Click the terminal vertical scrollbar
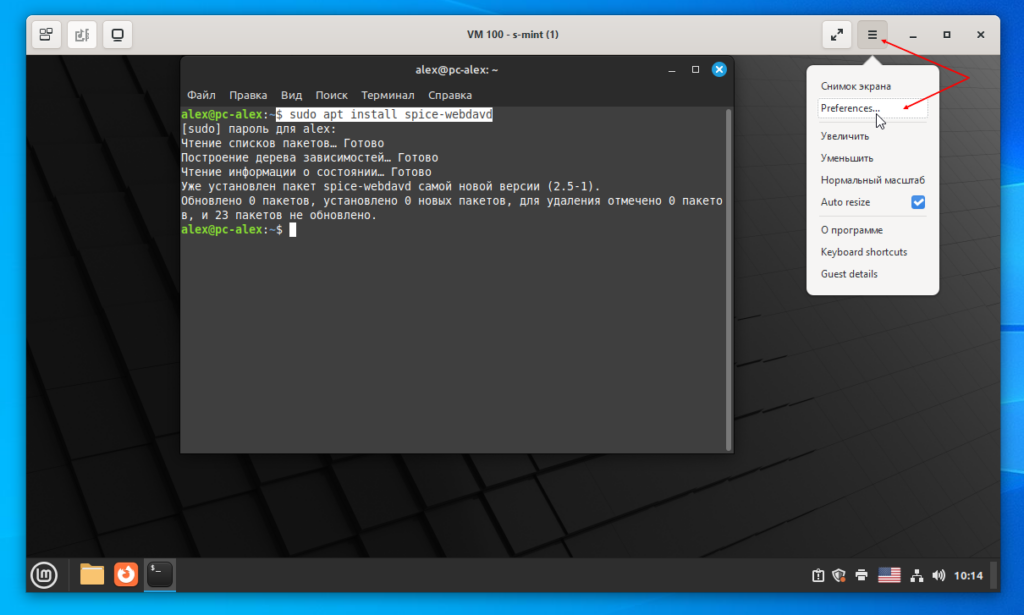This screenshot has height=615, width=1024. click(728, 279)
